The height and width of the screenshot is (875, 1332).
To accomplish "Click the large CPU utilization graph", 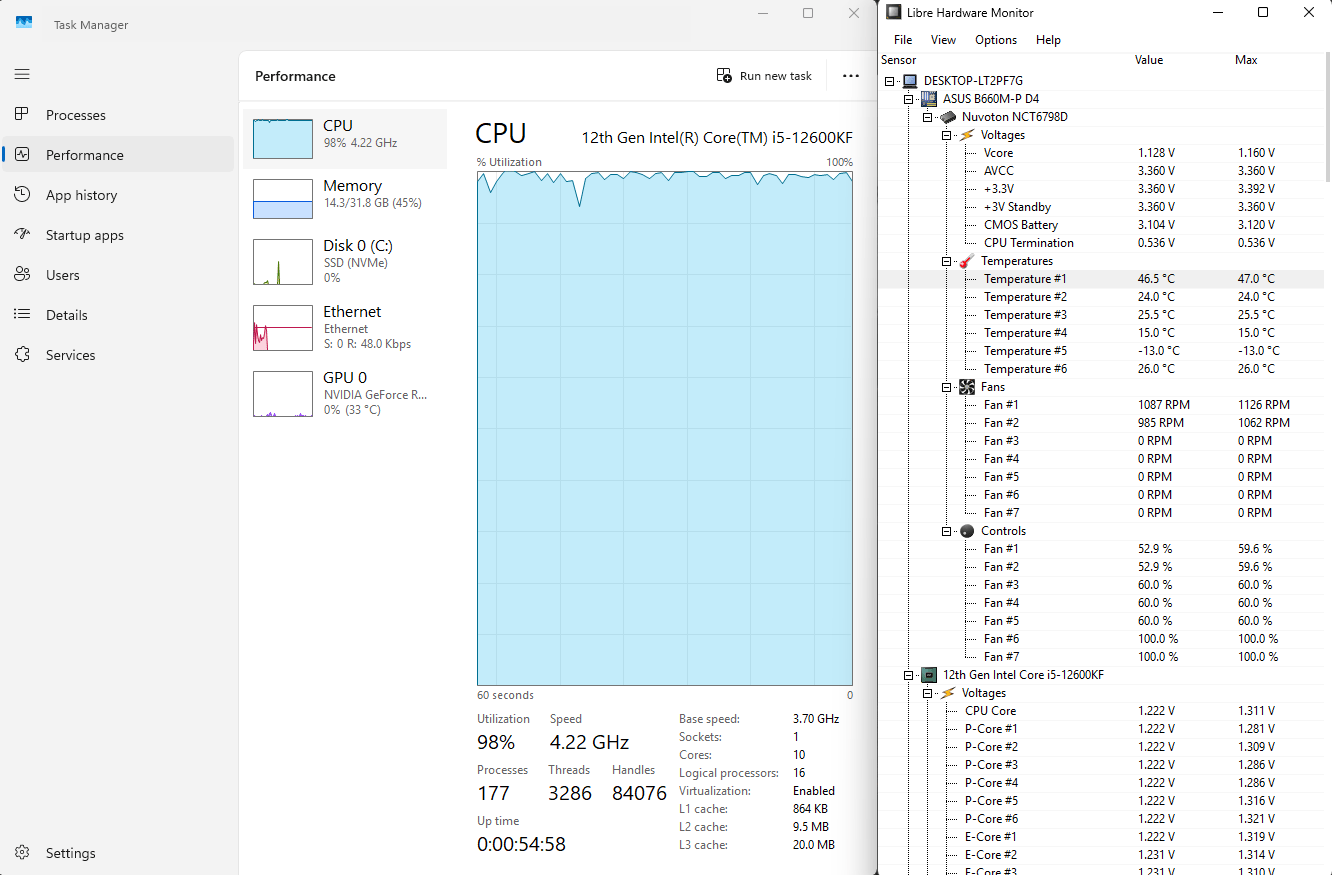I will pyautogui.click(x=665, y=428).
